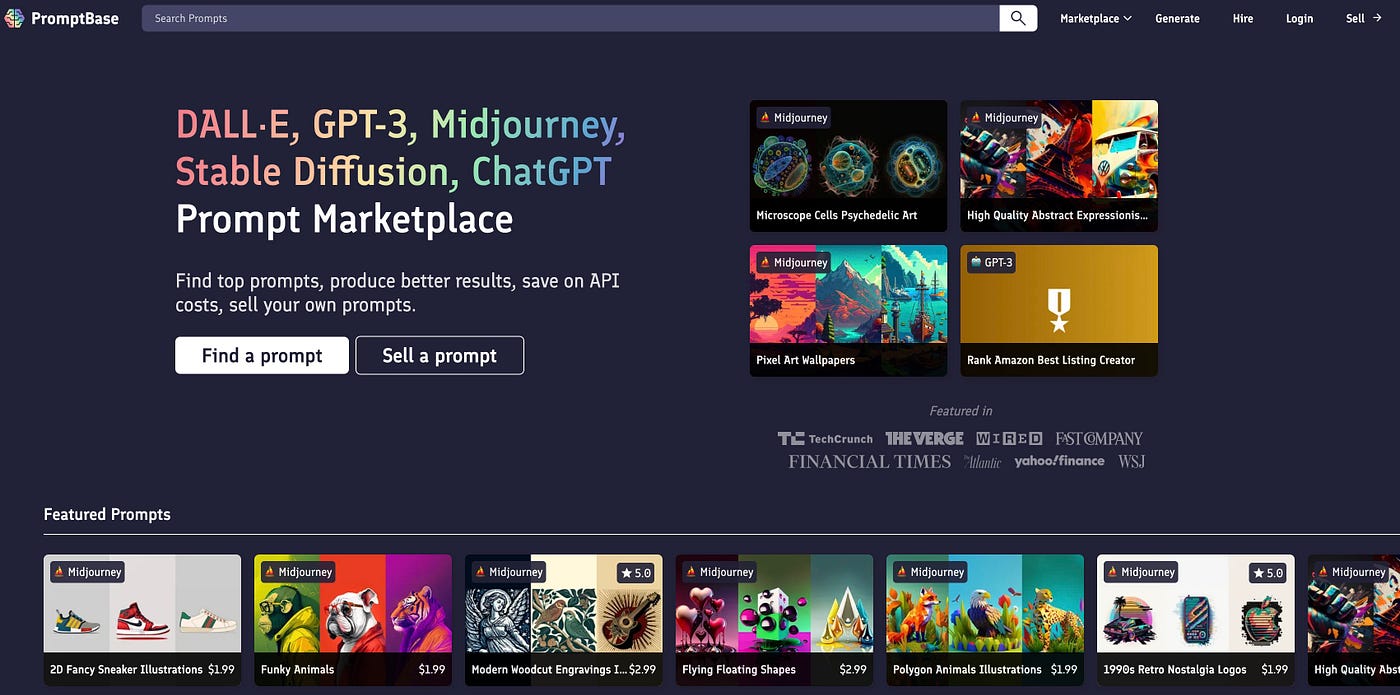Click the 5.0 star rating on Modern Woodcut card

pos(636,573)
